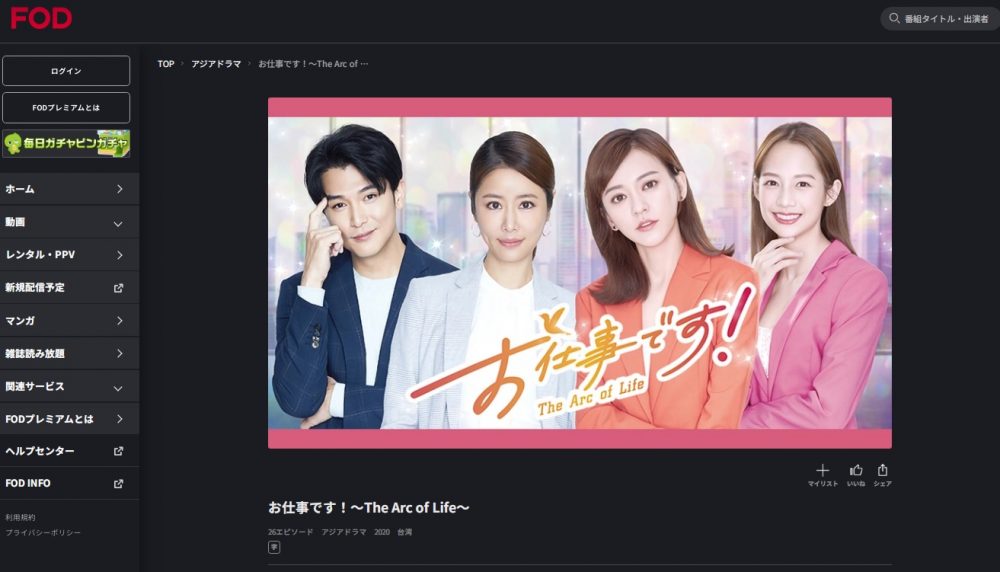Click the 毎日ガチャピンガチャ banner

66,143
